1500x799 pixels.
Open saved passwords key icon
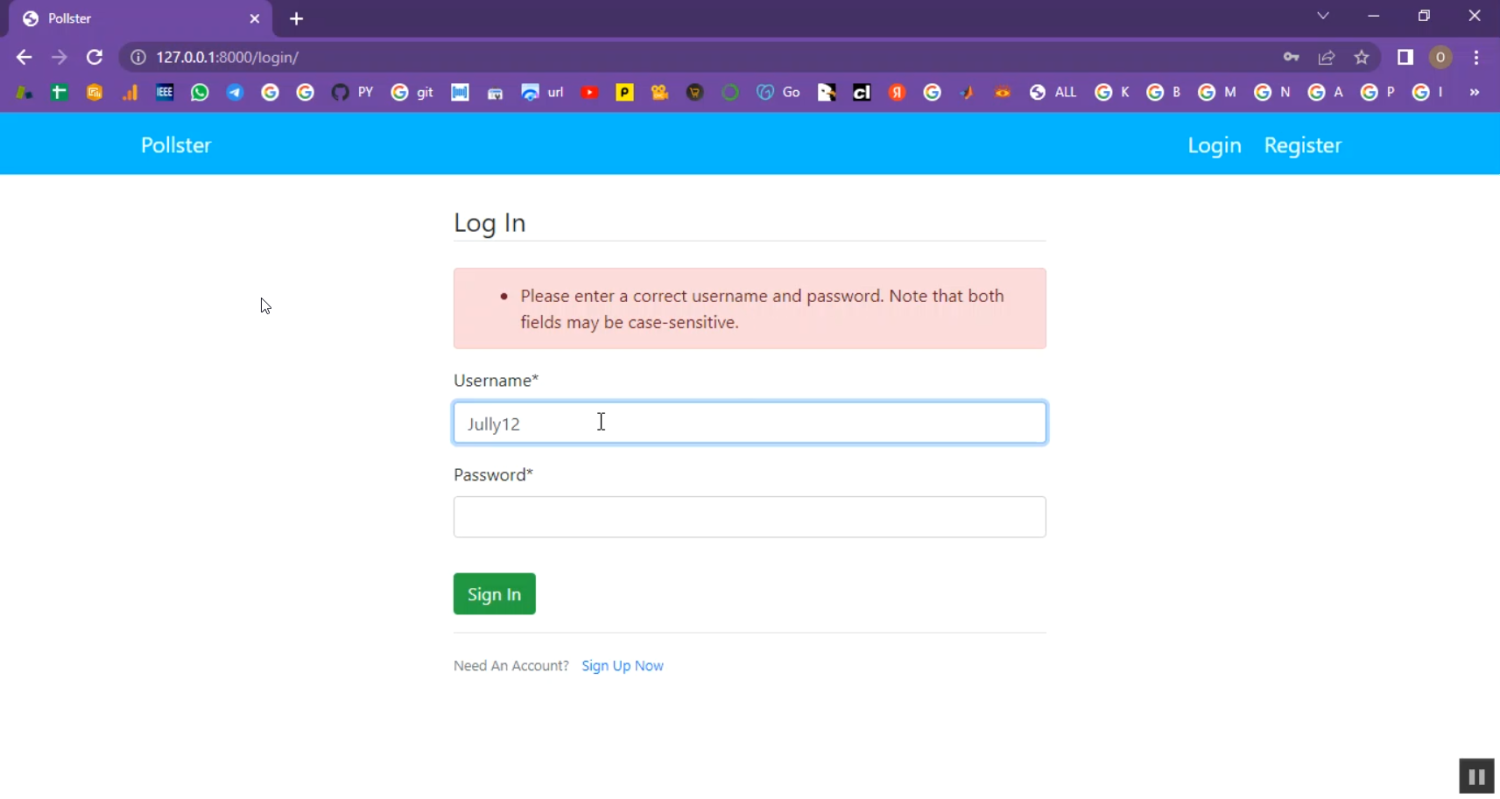pyautogui.click(x=1291, y=57)
